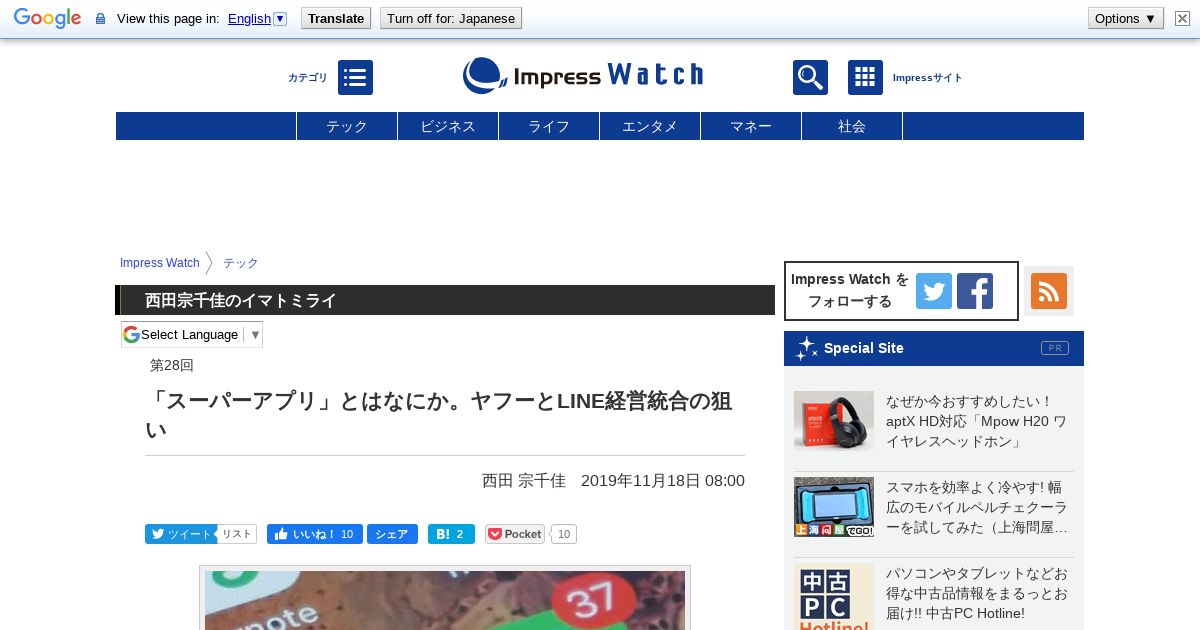Save the article to Pocket
This screenshot has height=630, width=1200.
[x=515, y=534]
